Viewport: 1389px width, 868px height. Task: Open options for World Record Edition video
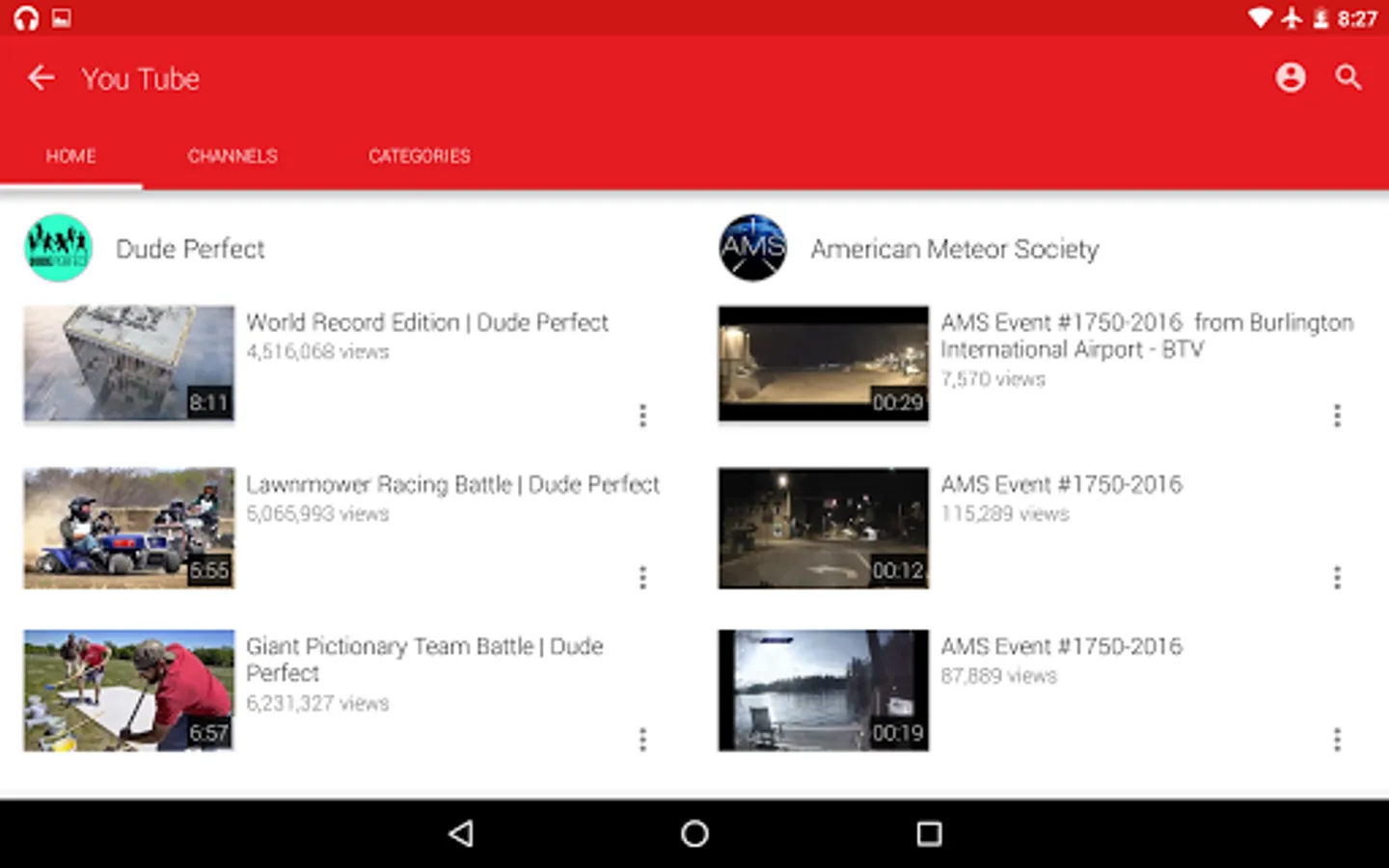tap(642, 415)
